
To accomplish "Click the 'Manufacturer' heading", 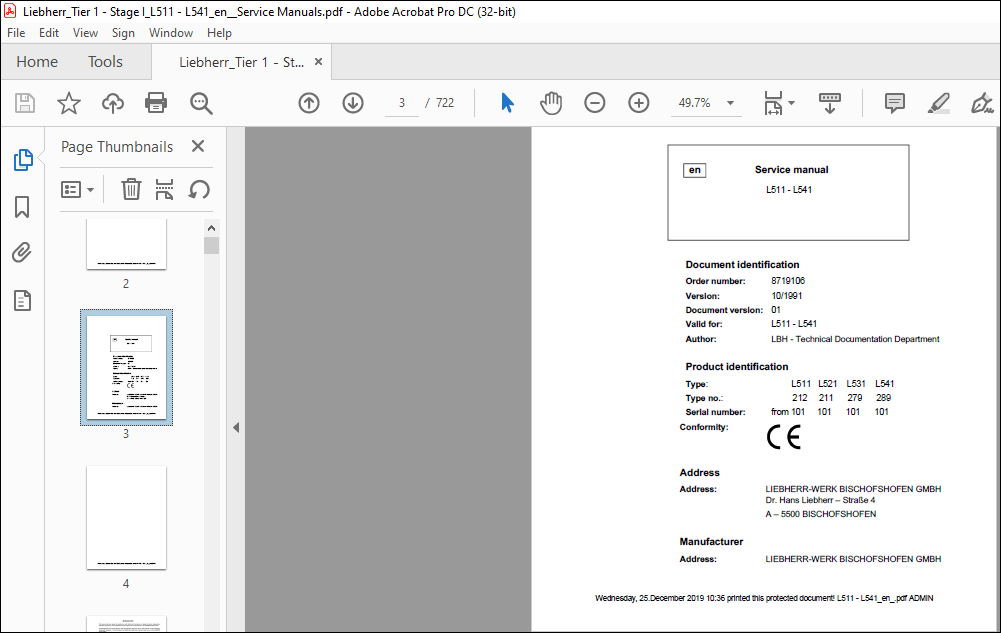I will tap(711, 542).
